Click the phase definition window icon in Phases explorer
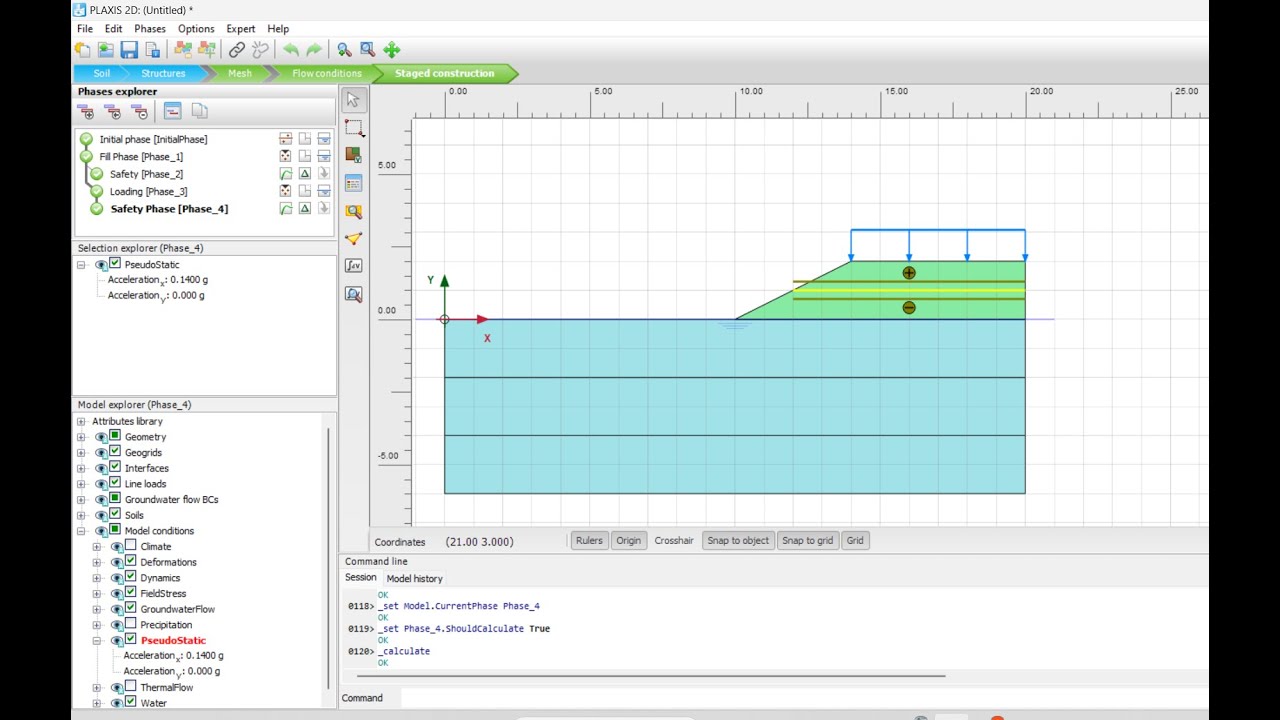The width and height of the screenshot is (1280, 720). click(x=172, y=111)
